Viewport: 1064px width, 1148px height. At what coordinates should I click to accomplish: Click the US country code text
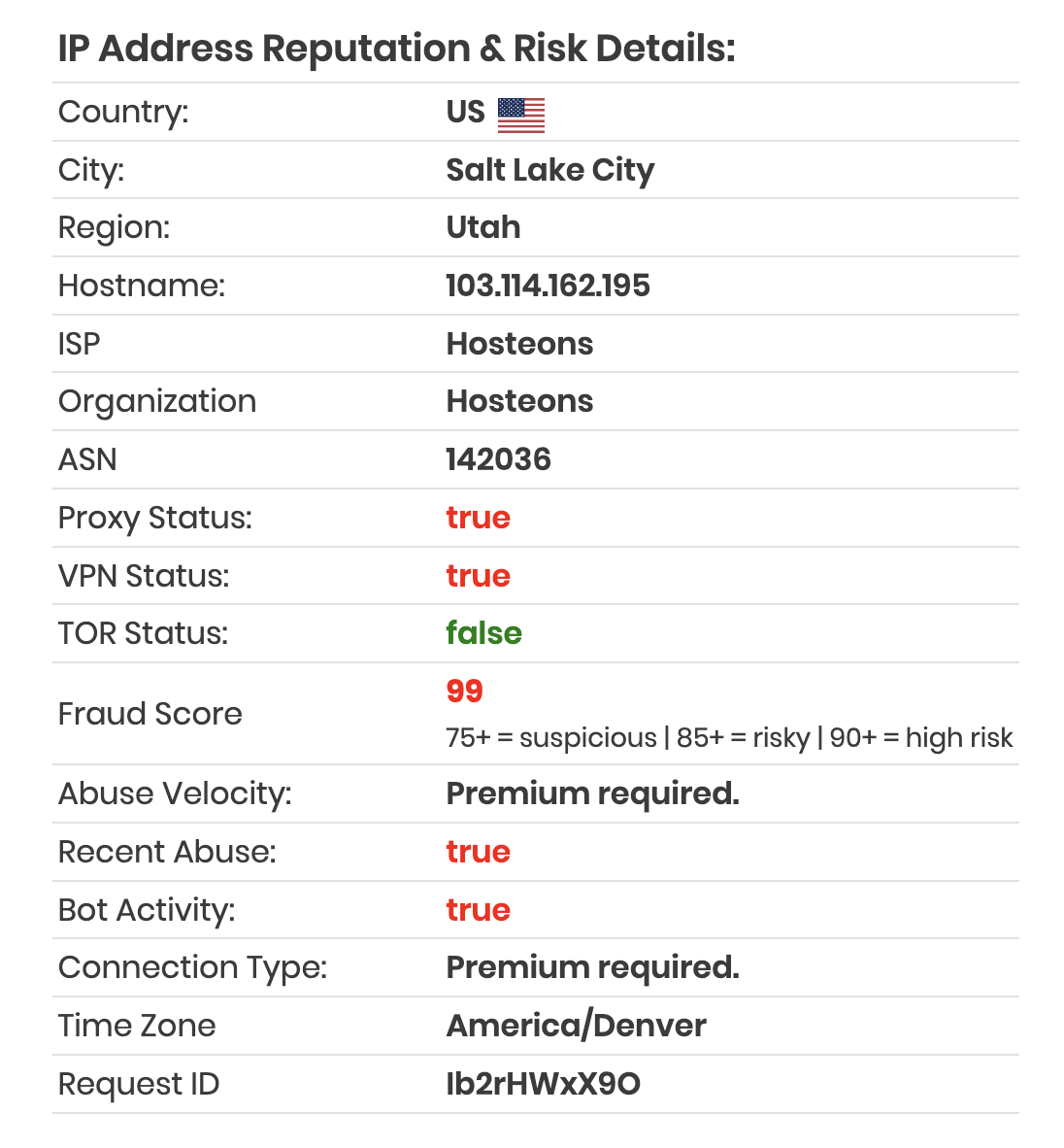tap(465, 112)
